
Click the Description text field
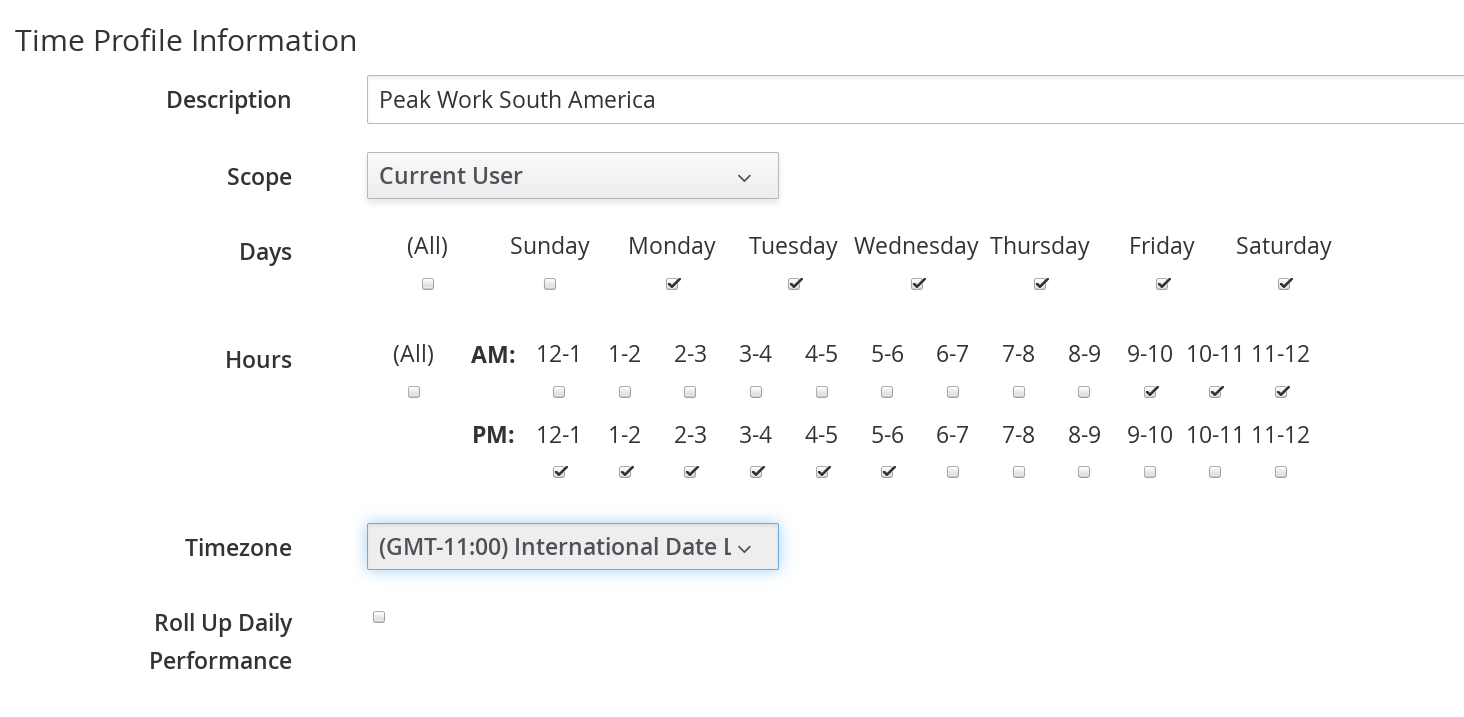[x=914, y=100]
